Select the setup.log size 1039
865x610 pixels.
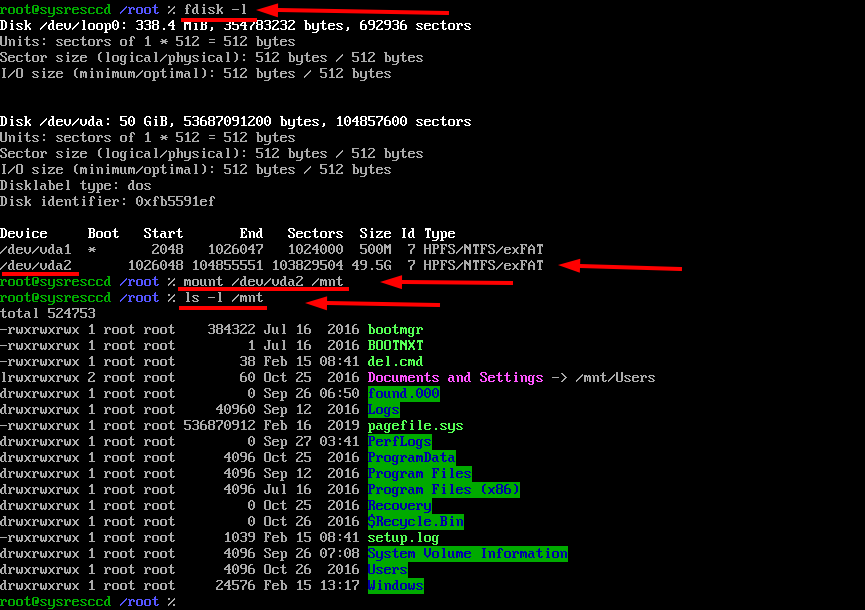tap(239, 537)
